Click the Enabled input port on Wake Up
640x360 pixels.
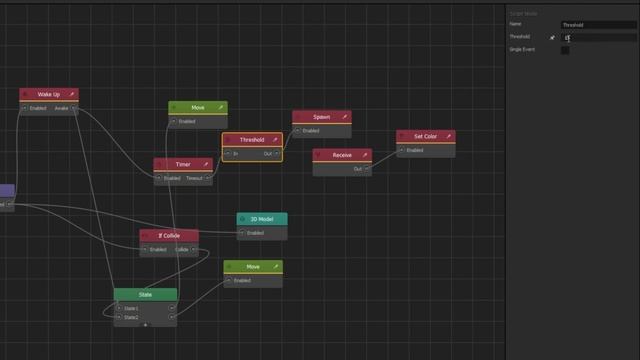pyautogui.click(x=24, y=108)
